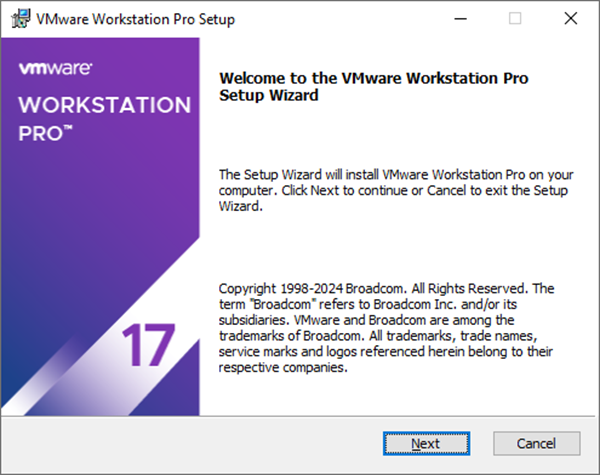Close the setup wizard with the X
Screen dimensions: 600x475
[x=569, y=18]
